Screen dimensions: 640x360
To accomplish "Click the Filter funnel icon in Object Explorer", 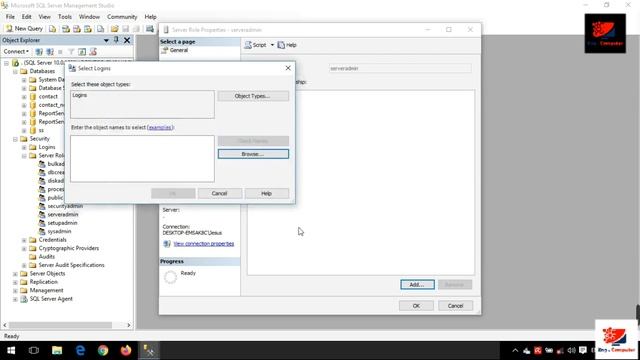I will pyautogui.click(x=71, y=51).
